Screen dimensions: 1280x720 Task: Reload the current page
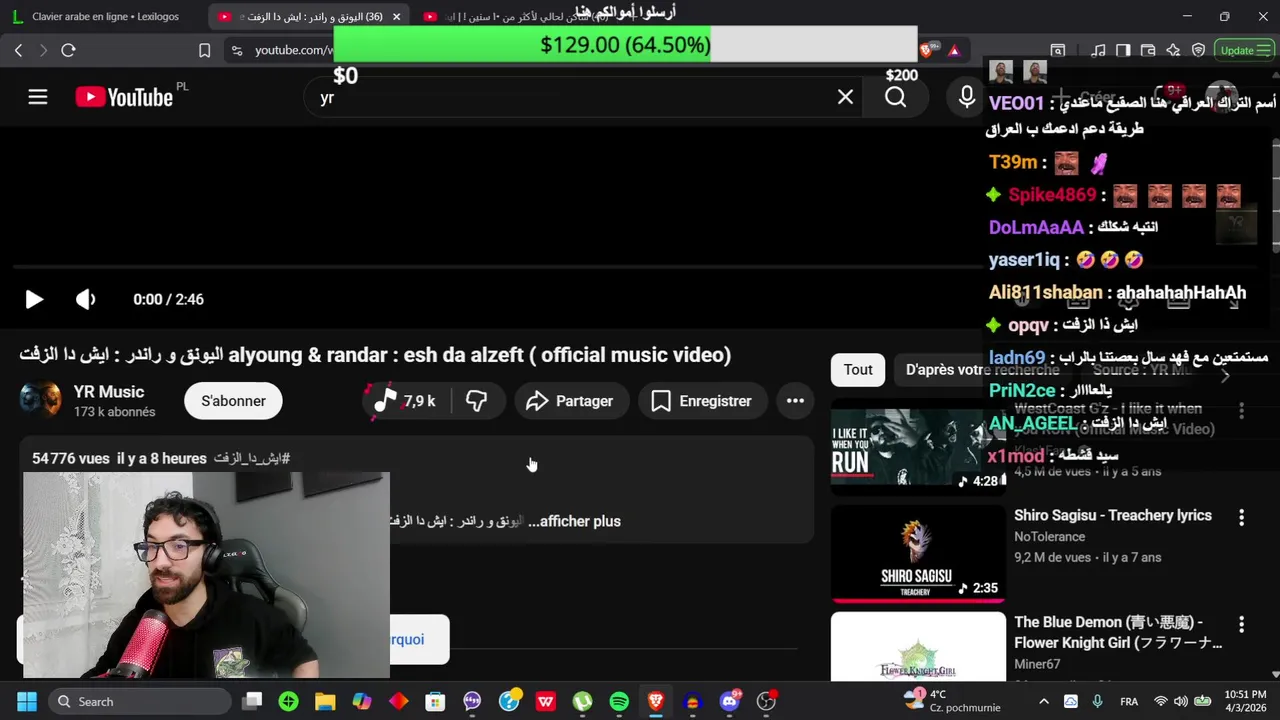[x=68, y=50]
